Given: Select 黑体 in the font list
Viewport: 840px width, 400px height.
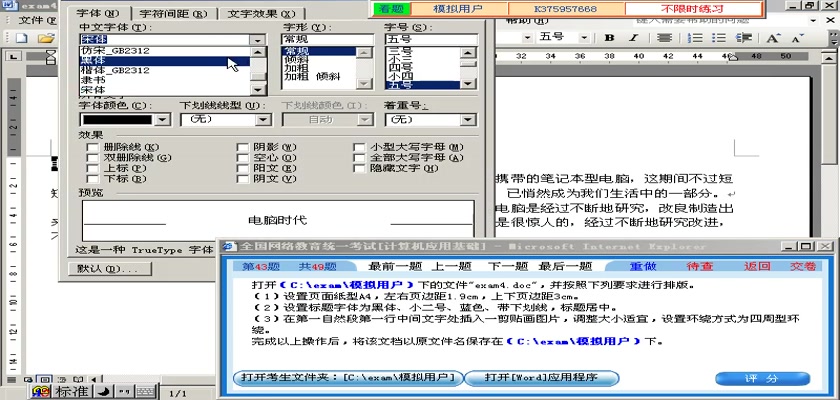Looking at the screenshot, I should click(x=165, y=61).
